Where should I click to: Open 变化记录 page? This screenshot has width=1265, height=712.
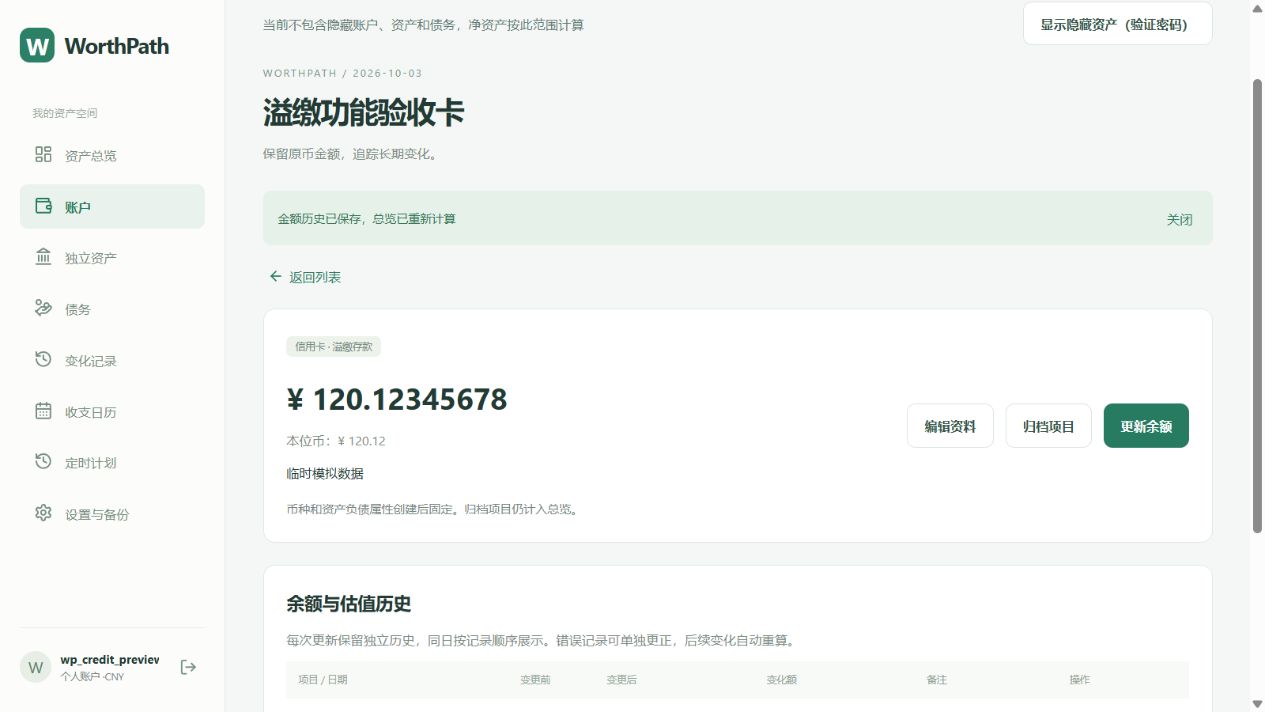coord(112,360)
